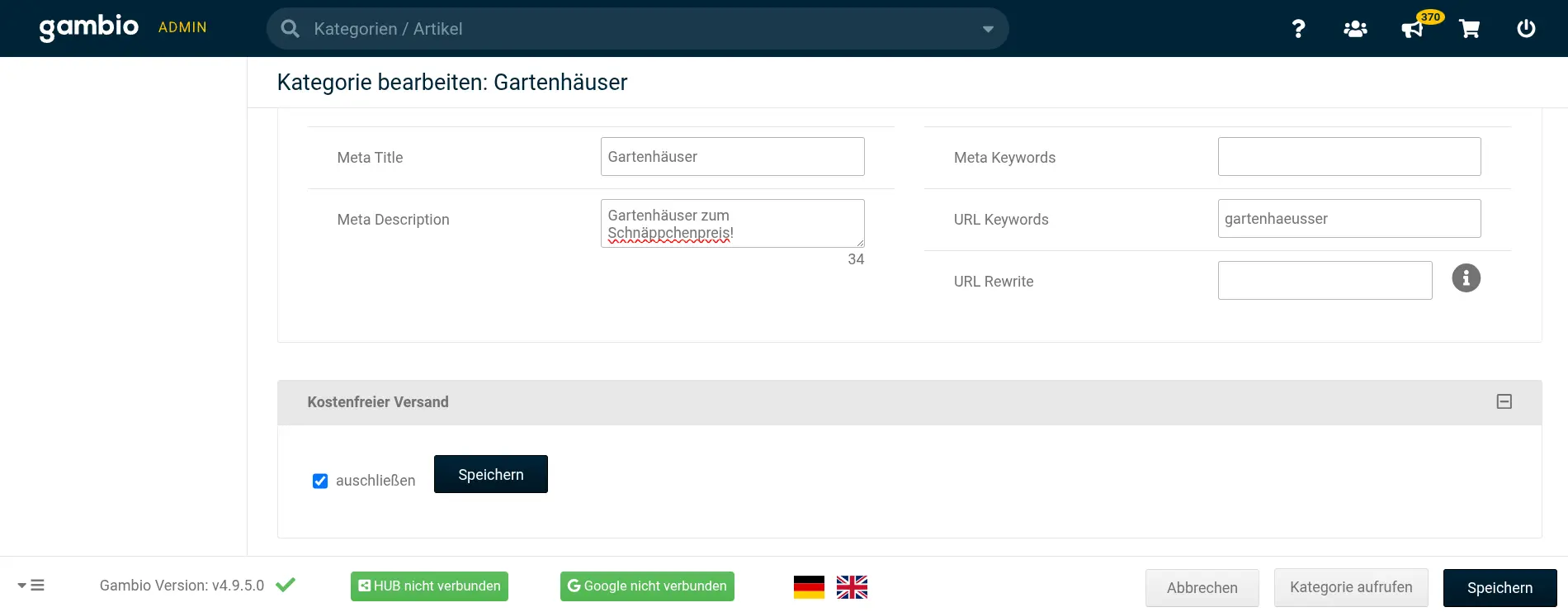Click the Meta Description textarea
This screenshot has height=612, width=1568.
pyautogui.click(x=732, y=223)
